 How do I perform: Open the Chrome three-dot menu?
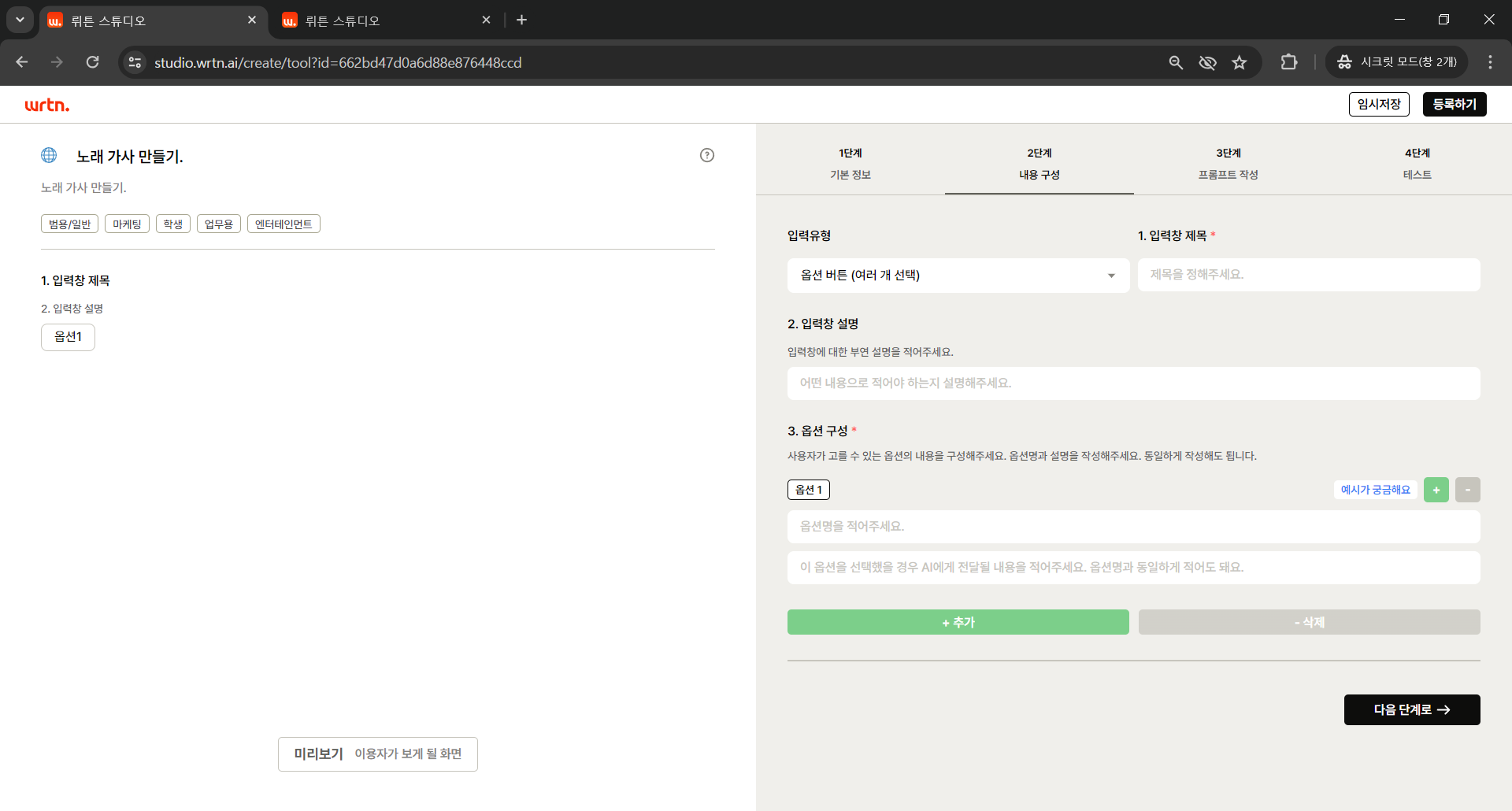(1490, 62)
